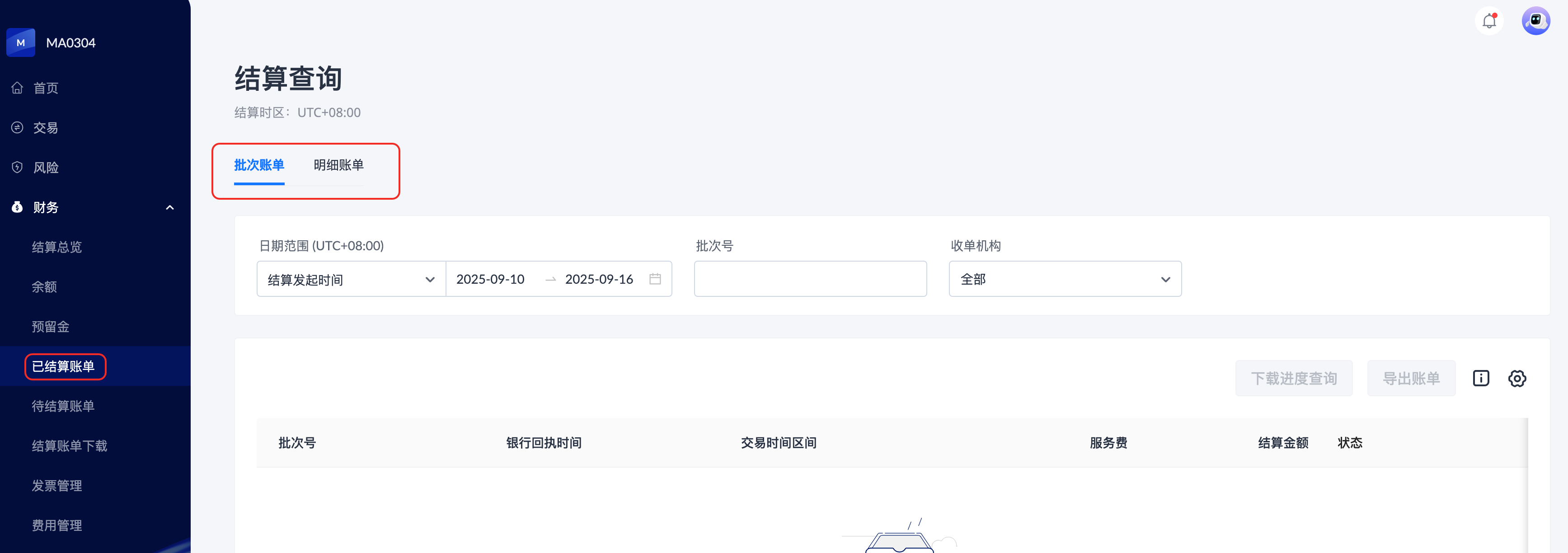The width and height of the screenshot is (1568, 553).
Task: Open the 收单机构 全部 dropdown
Action: coord(1065,279)
